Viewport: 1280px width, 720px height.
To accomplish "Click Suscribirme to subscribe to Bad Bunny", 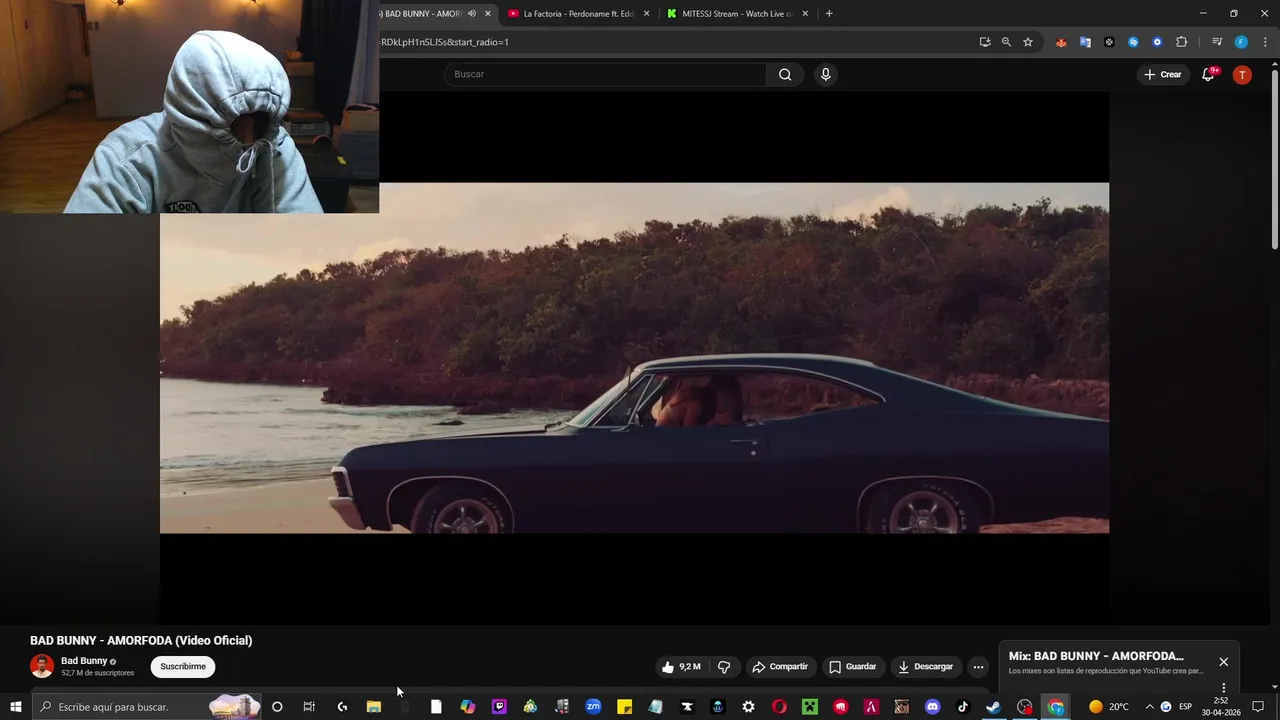I will click(183, 666).
